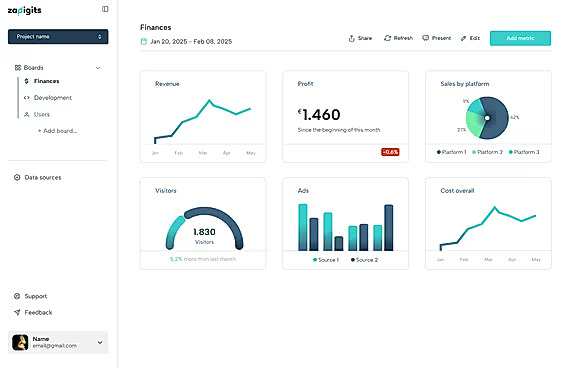Click the Visitors gauge value 1.830

[x=204, y=232]
